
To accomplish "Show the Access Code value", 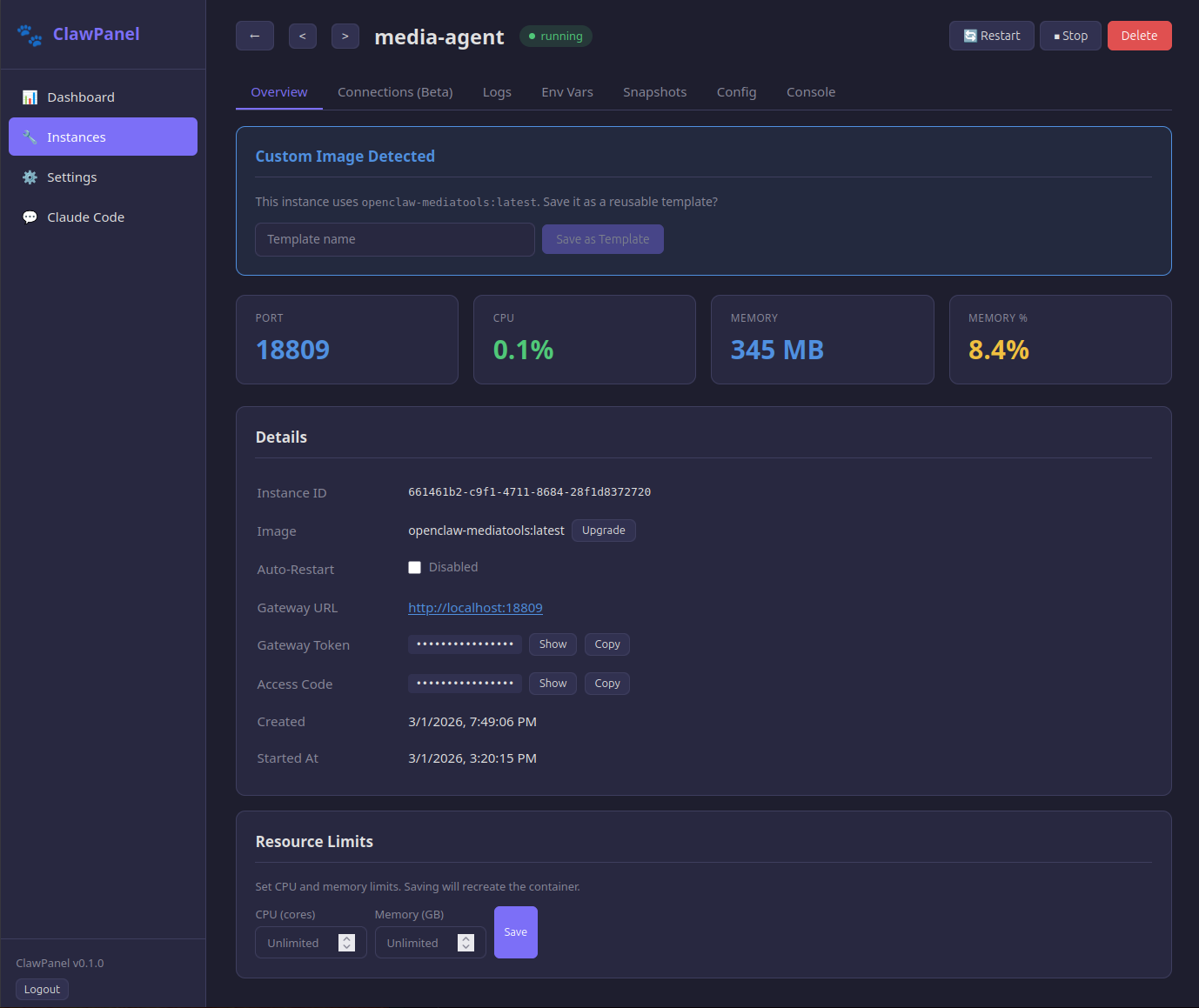I will click(x=553, y=684).
